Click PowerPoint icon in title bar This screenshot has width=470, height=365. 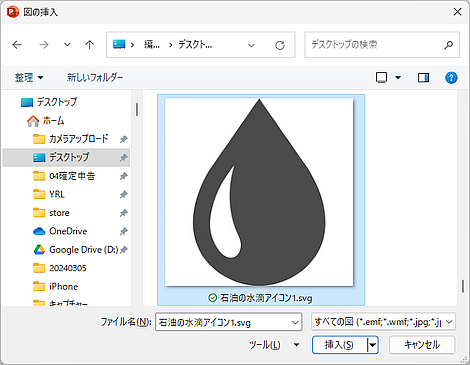click(13, 12)
